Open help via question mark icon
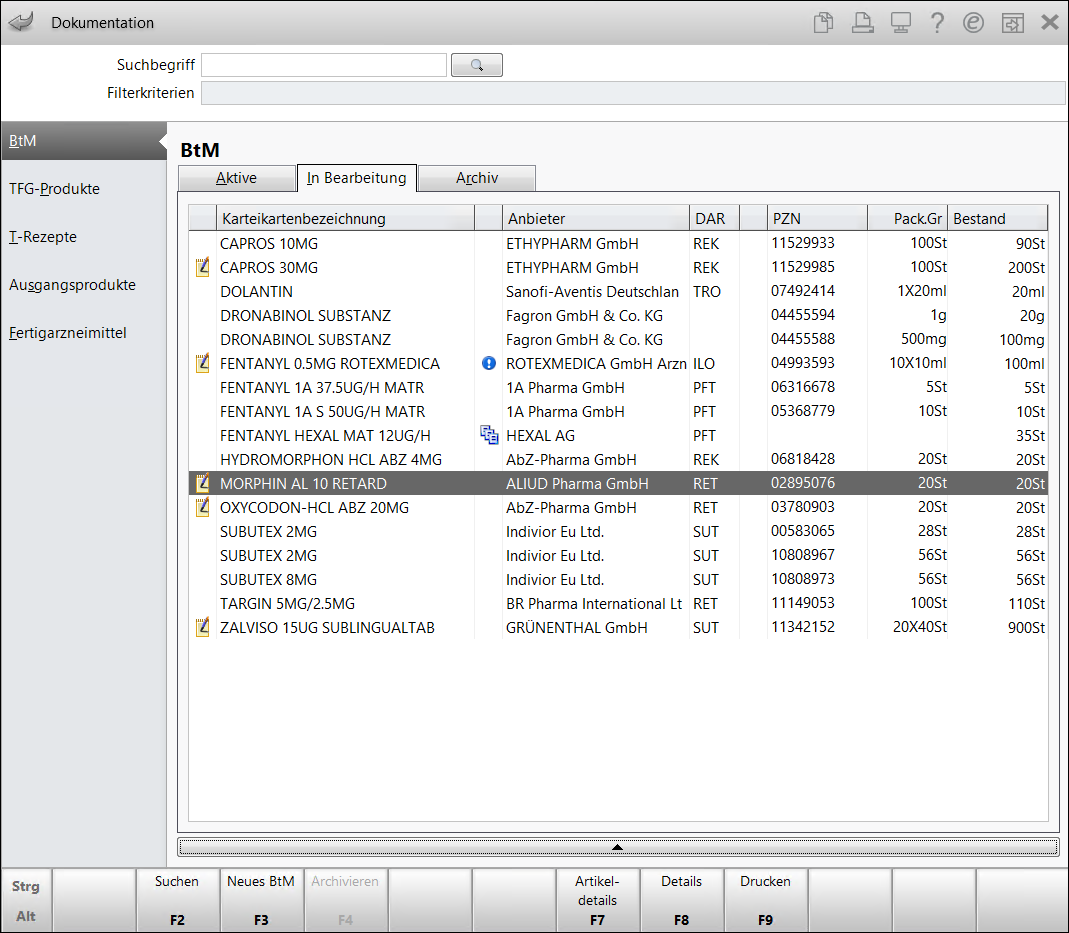Screen dimensions: 1069x933 click(x=937, y=22)
